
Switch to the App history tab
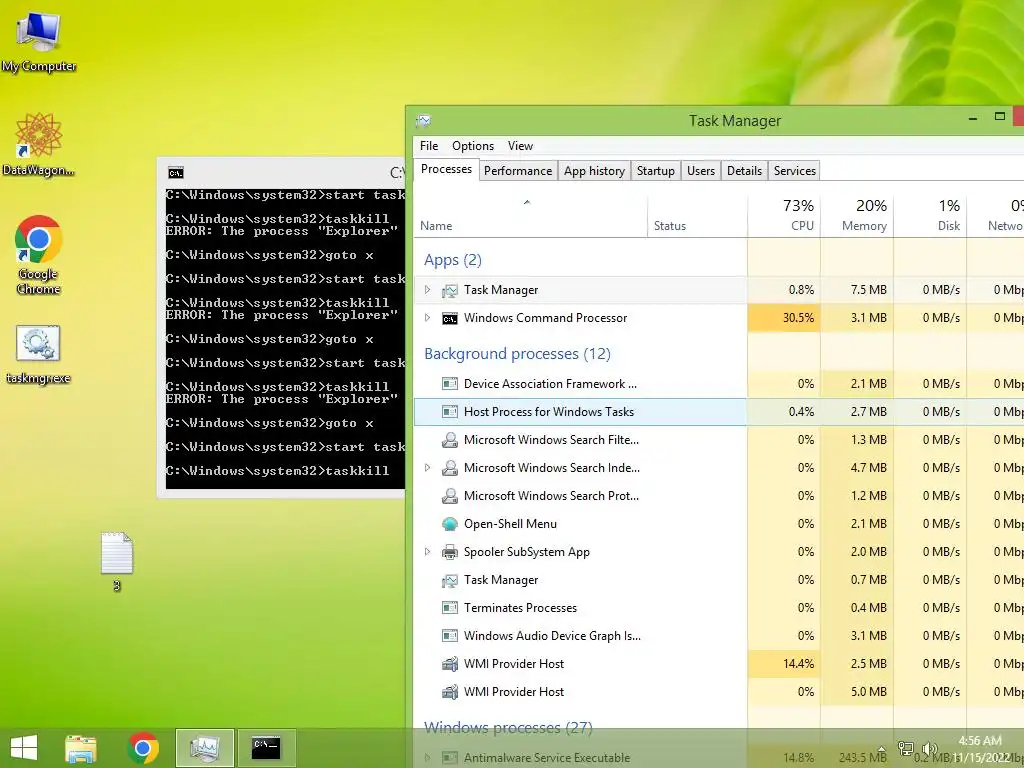point(594,170)
